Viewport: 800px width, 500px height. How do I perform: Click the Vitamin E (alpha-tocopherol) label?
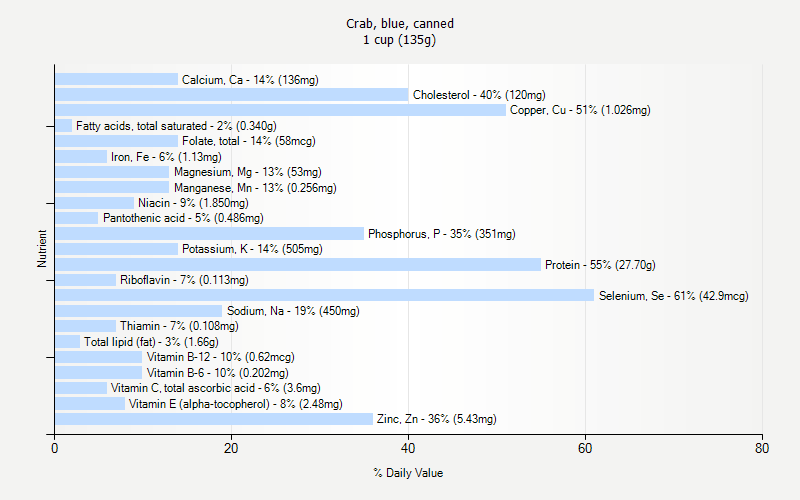pyautogui.click(x=235, y=404)
